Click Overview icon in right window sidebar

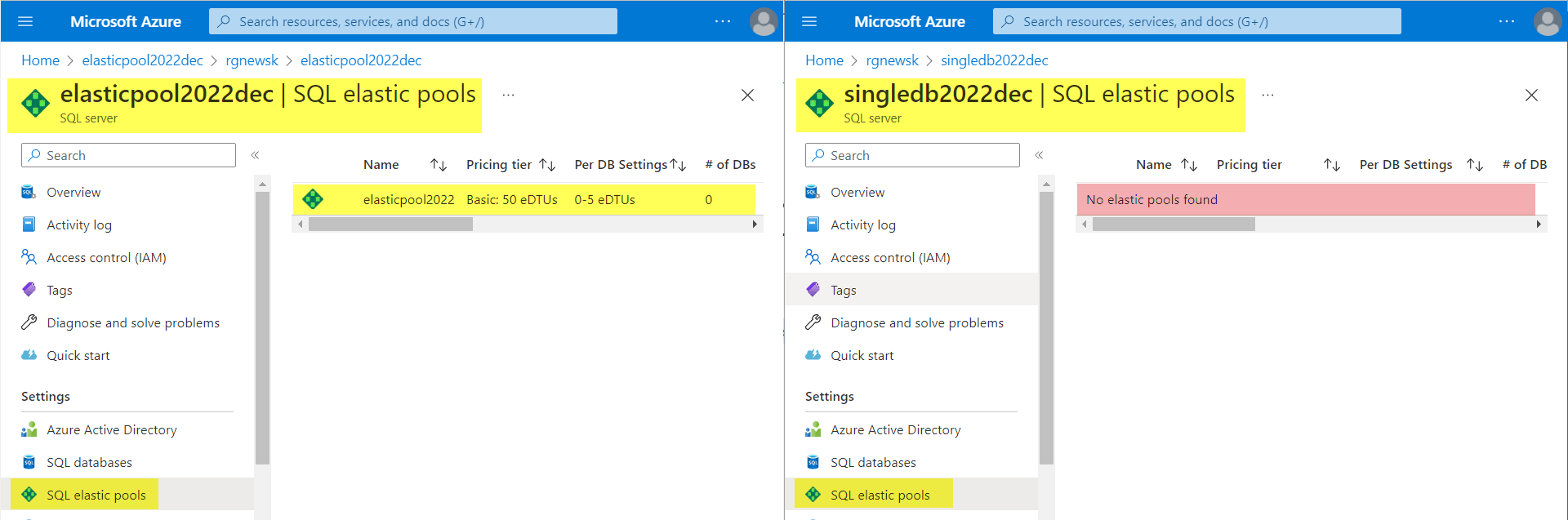tap(813, 192)
